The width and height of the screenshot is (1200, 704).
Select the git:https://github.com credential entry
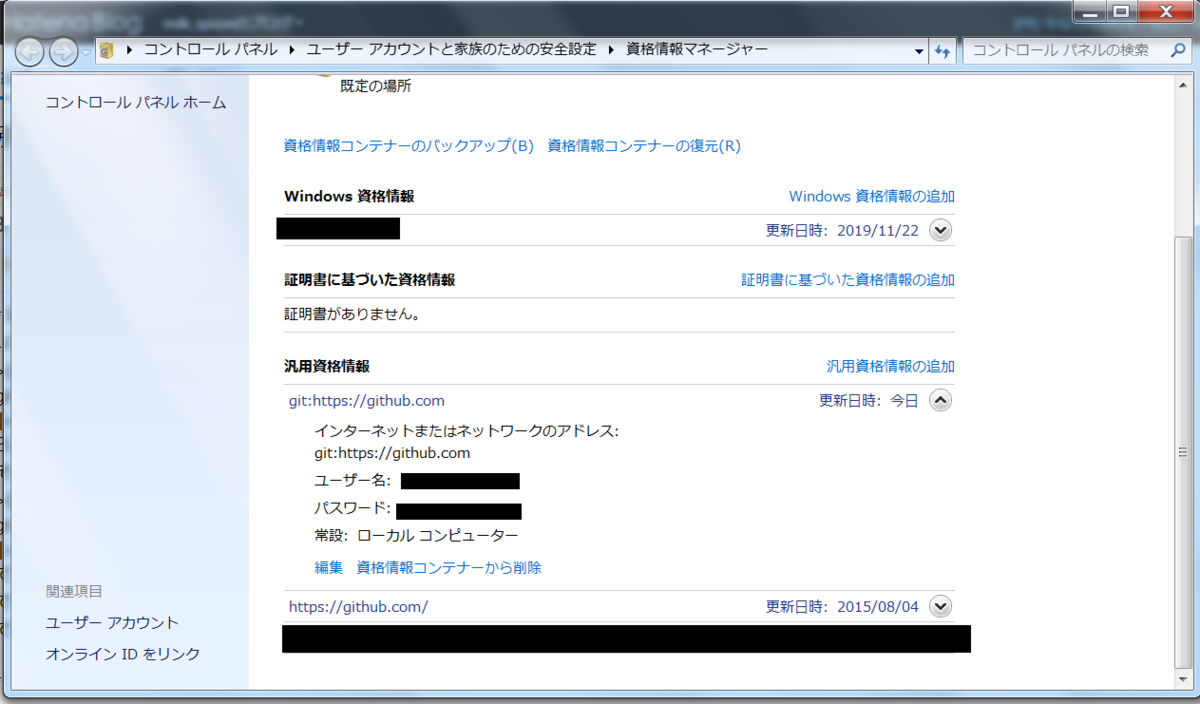pyautogui.click(x=367, y=401)
